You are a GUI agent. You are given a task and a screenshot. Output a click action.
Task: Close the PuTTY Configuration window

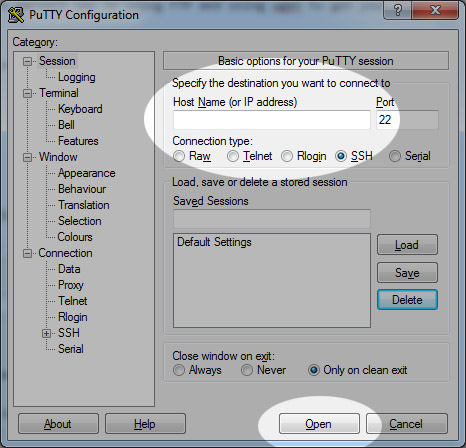[x=435, y=10]
